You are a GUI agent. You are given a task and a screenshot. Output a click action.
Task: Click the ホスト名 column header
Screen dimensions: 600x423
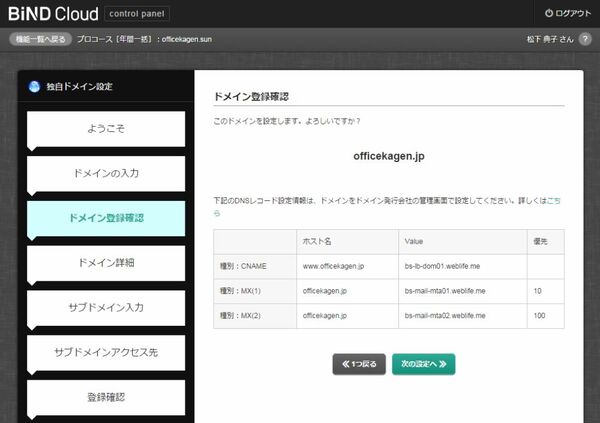(347, 242)
